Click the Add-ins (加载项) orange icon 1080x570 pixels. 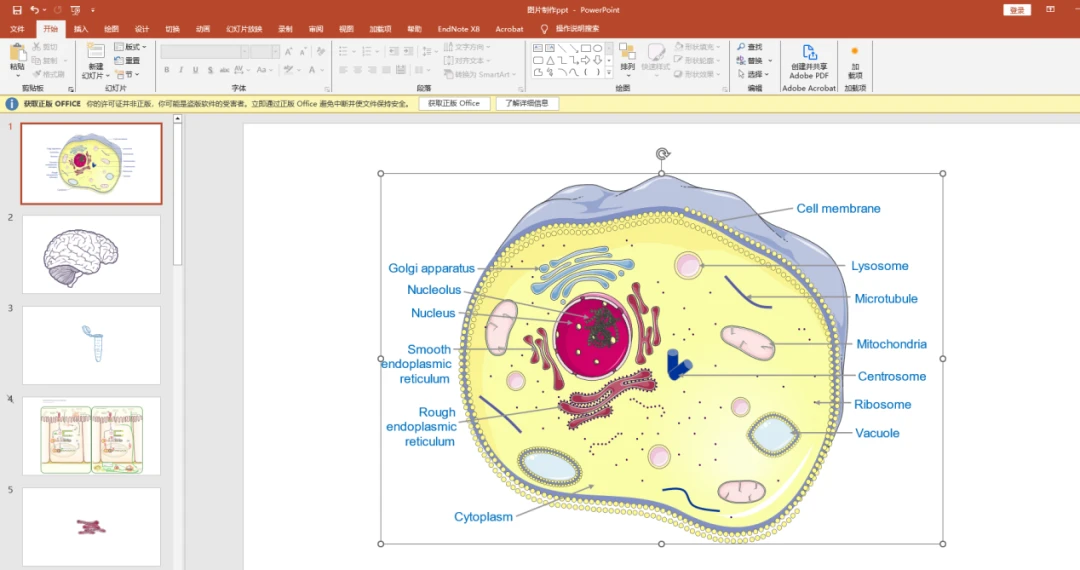(855, 51)
